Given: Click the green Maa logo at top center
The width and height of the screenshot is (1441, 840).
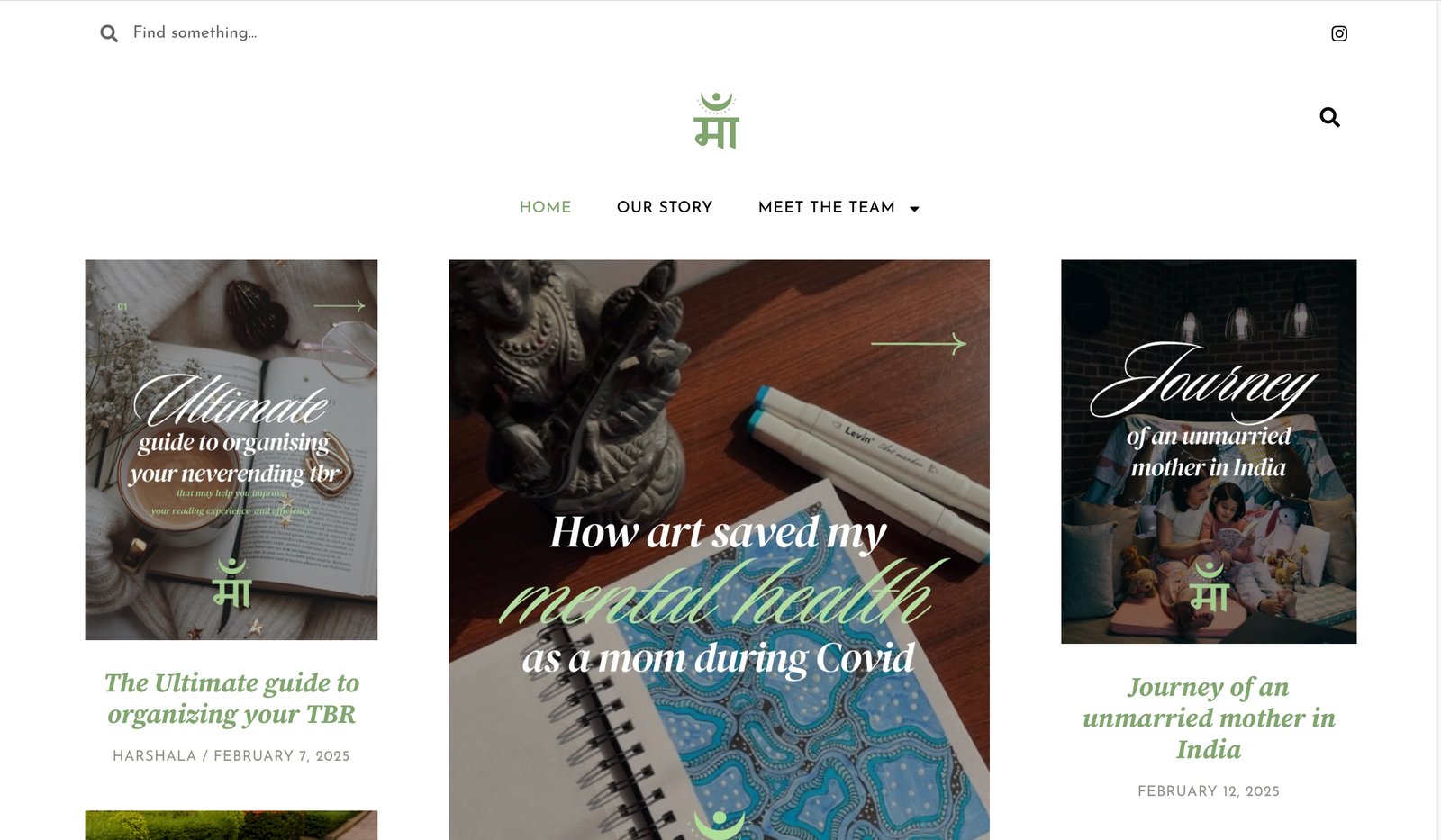Looking at the screenshot, I should (717, 121).
